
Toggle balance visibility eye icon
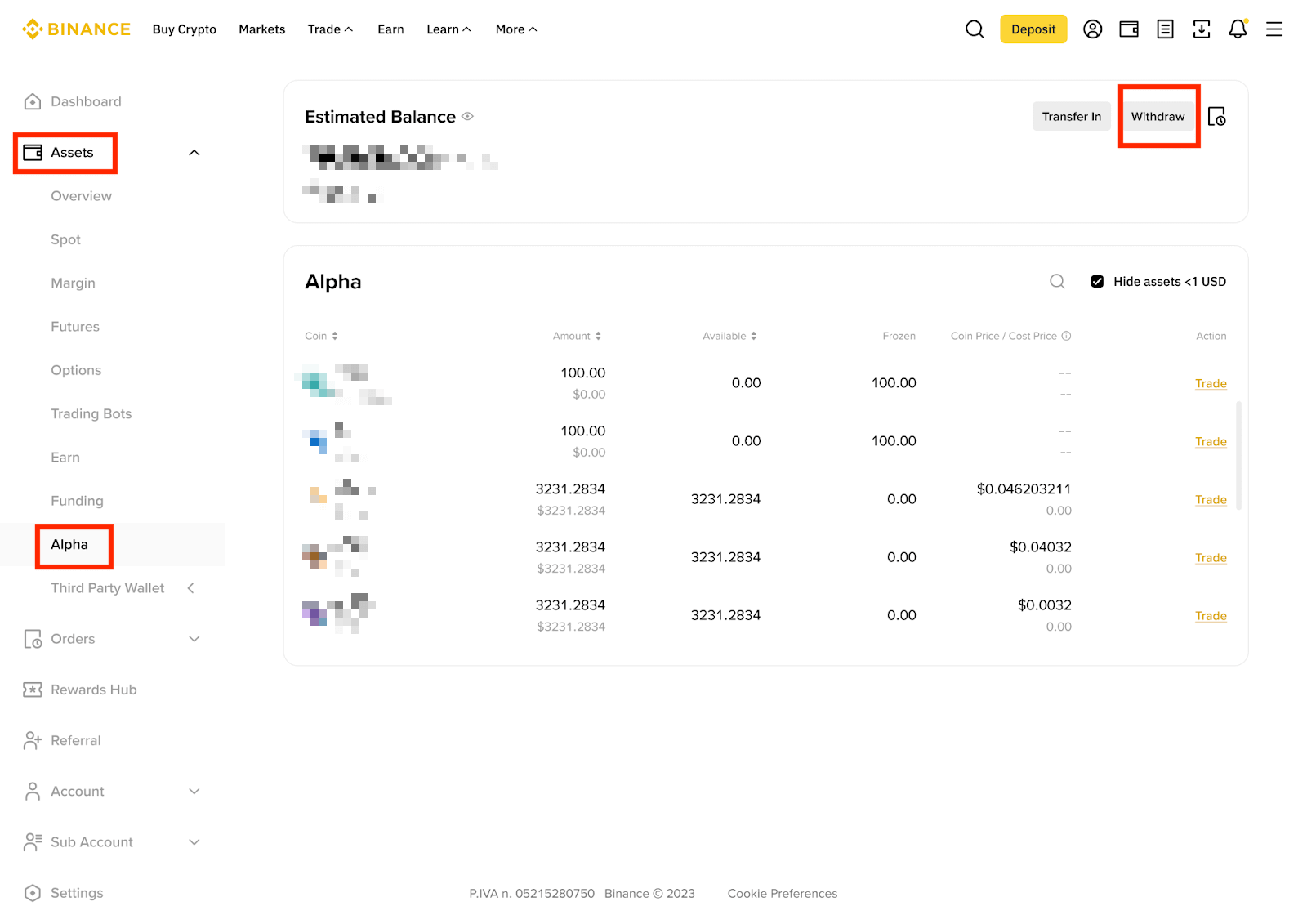[x=467, y=117]
